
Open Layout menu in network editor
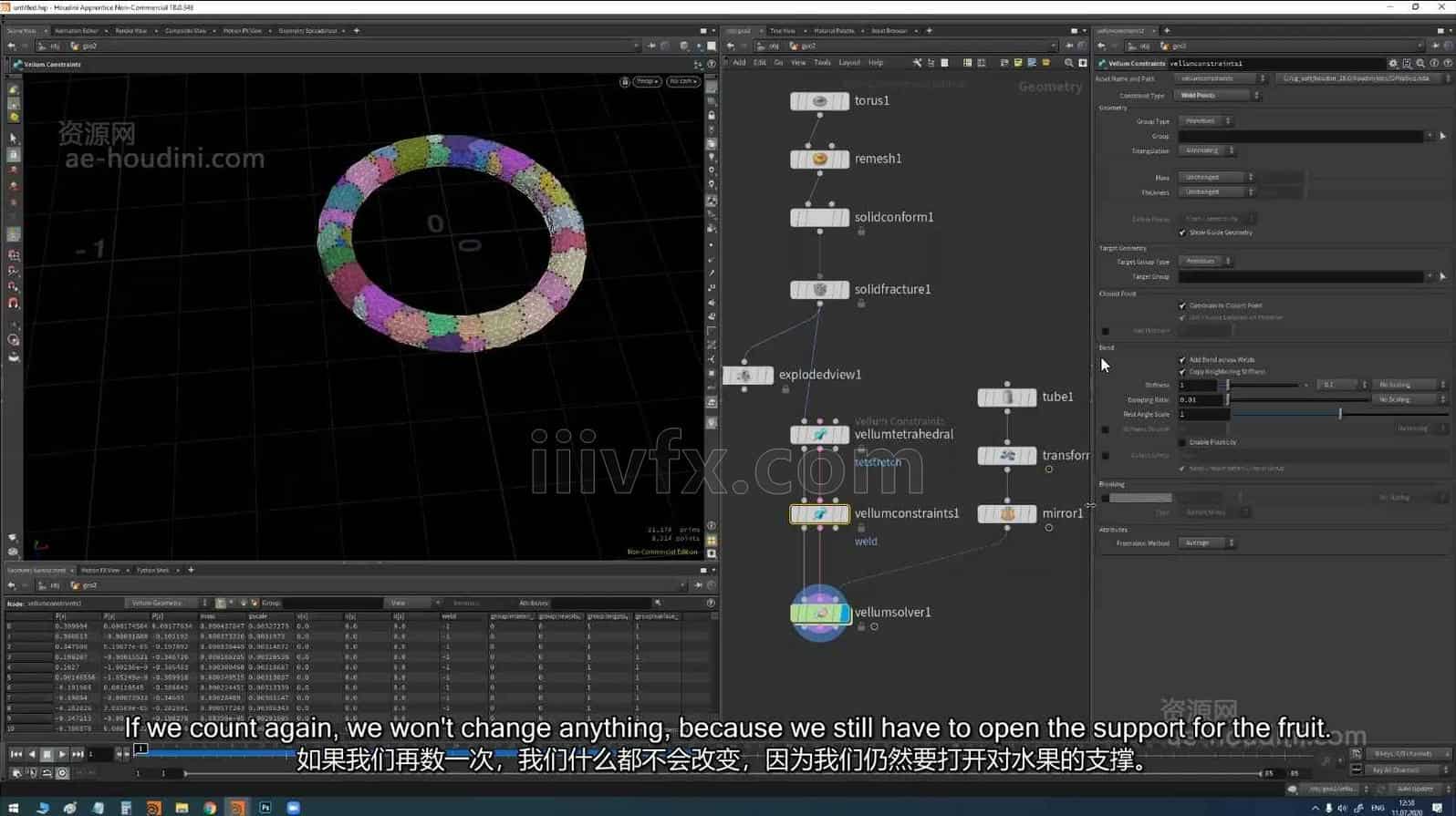[849, 63]
